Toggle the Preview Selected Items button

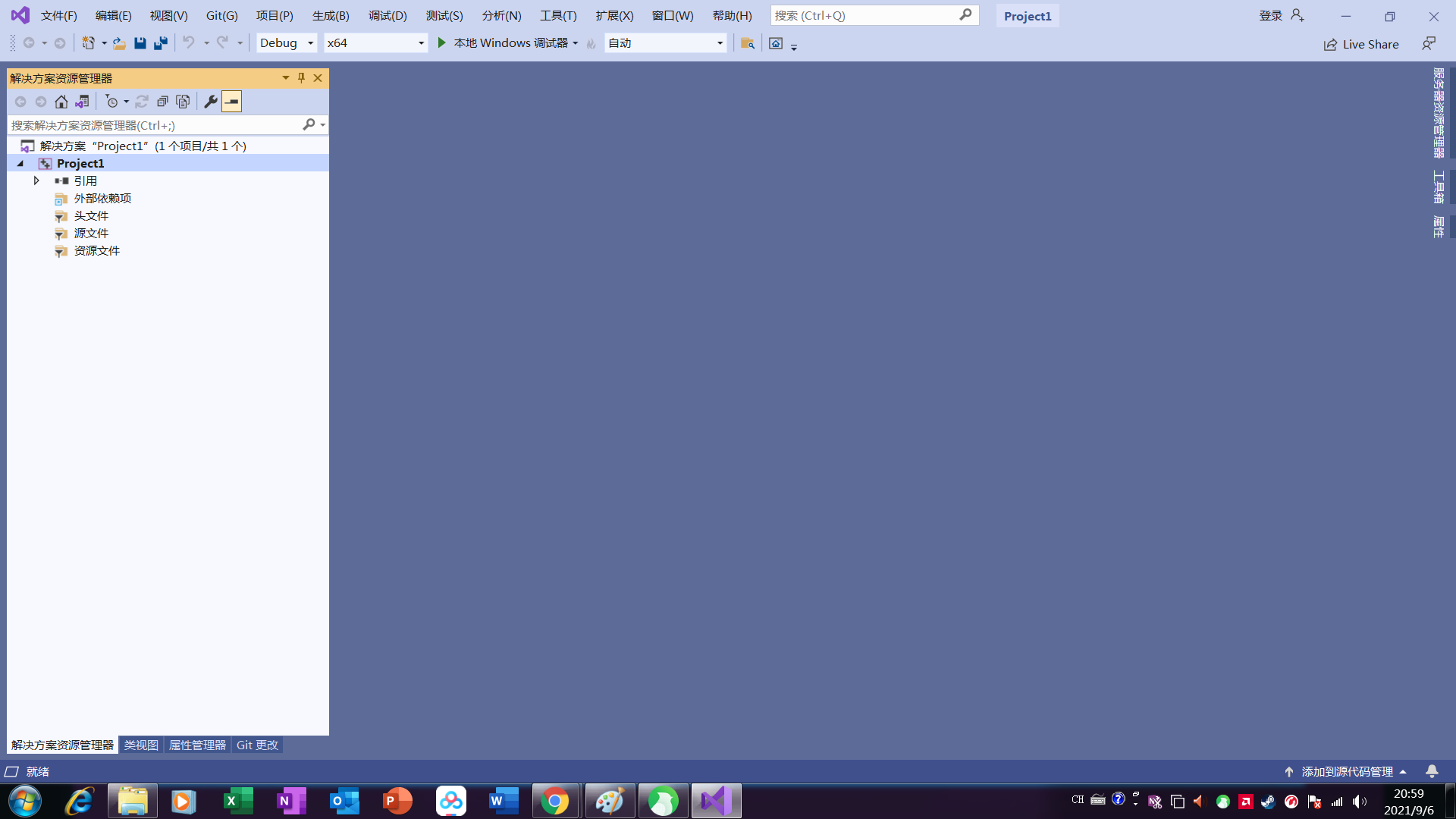tap(231, 102)
